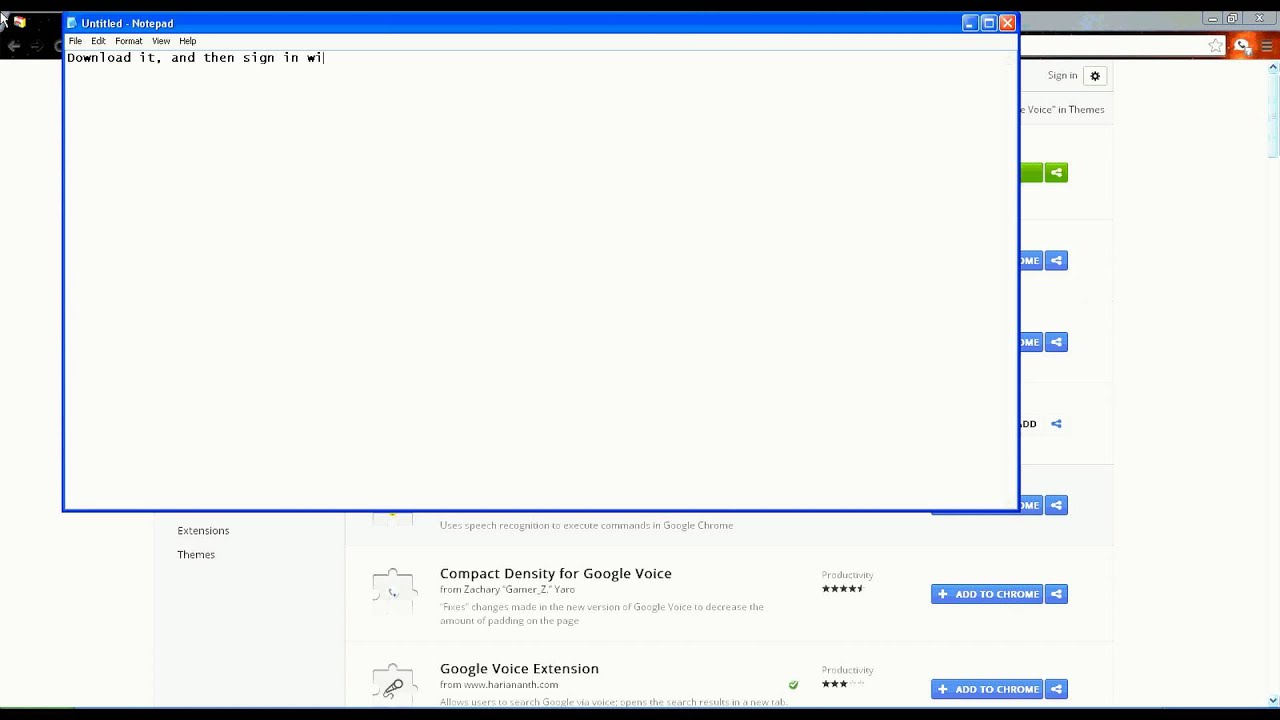Go back using Chrome's back arrow

pos(14,46)
